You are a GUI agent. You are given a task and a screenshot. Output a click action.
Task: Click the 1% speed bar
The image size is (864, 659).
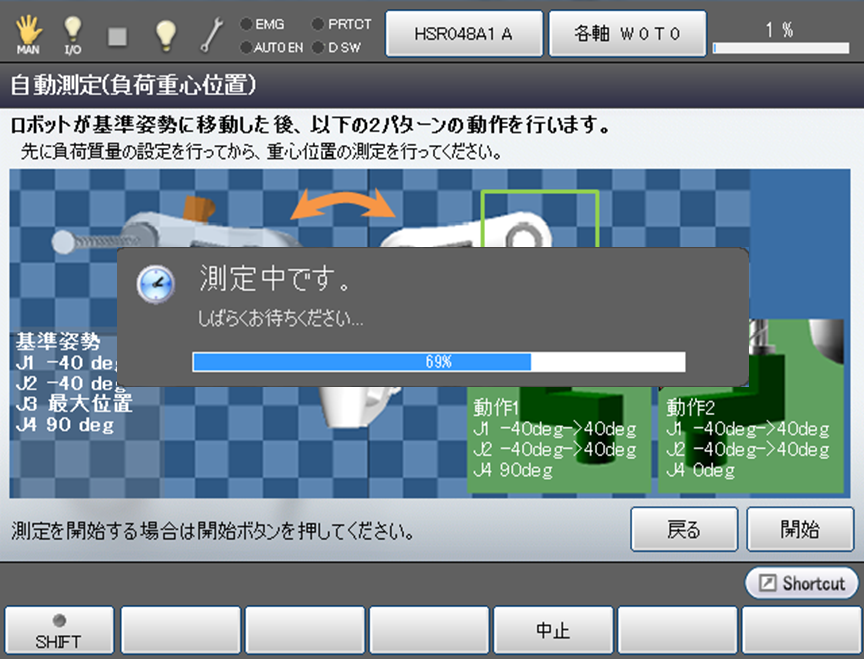pyautogui.click(x=779, y=47)
